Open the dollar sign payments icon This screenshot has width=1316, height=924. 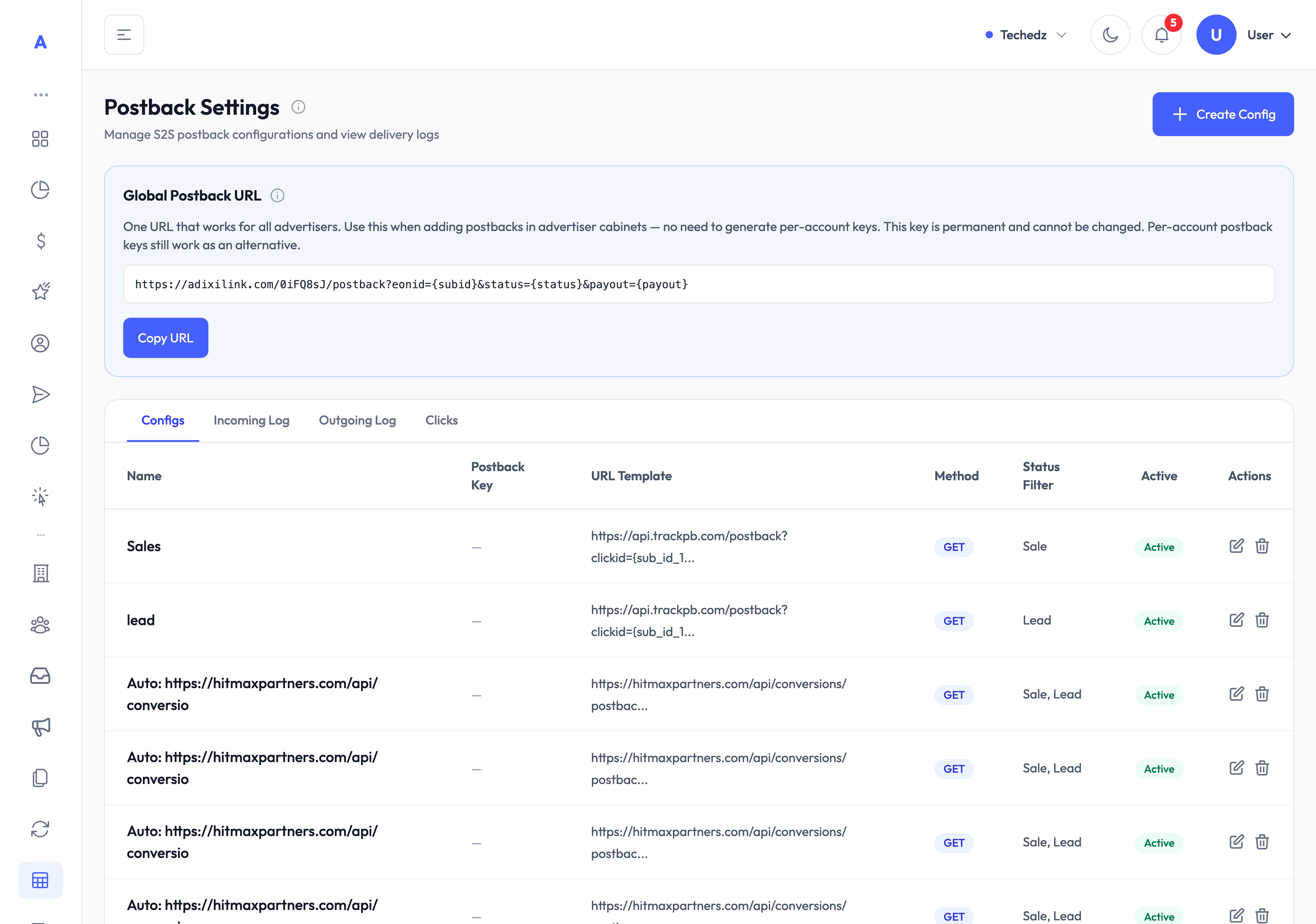[40, 241]
